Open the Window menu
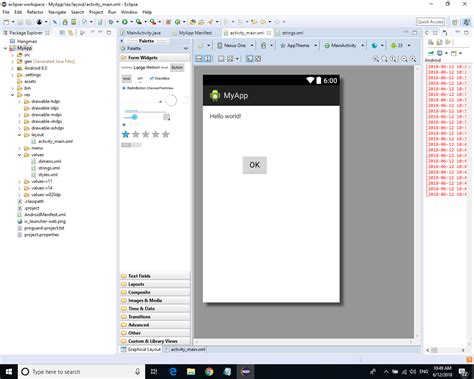The image size is (474, 379). [129, 12]
